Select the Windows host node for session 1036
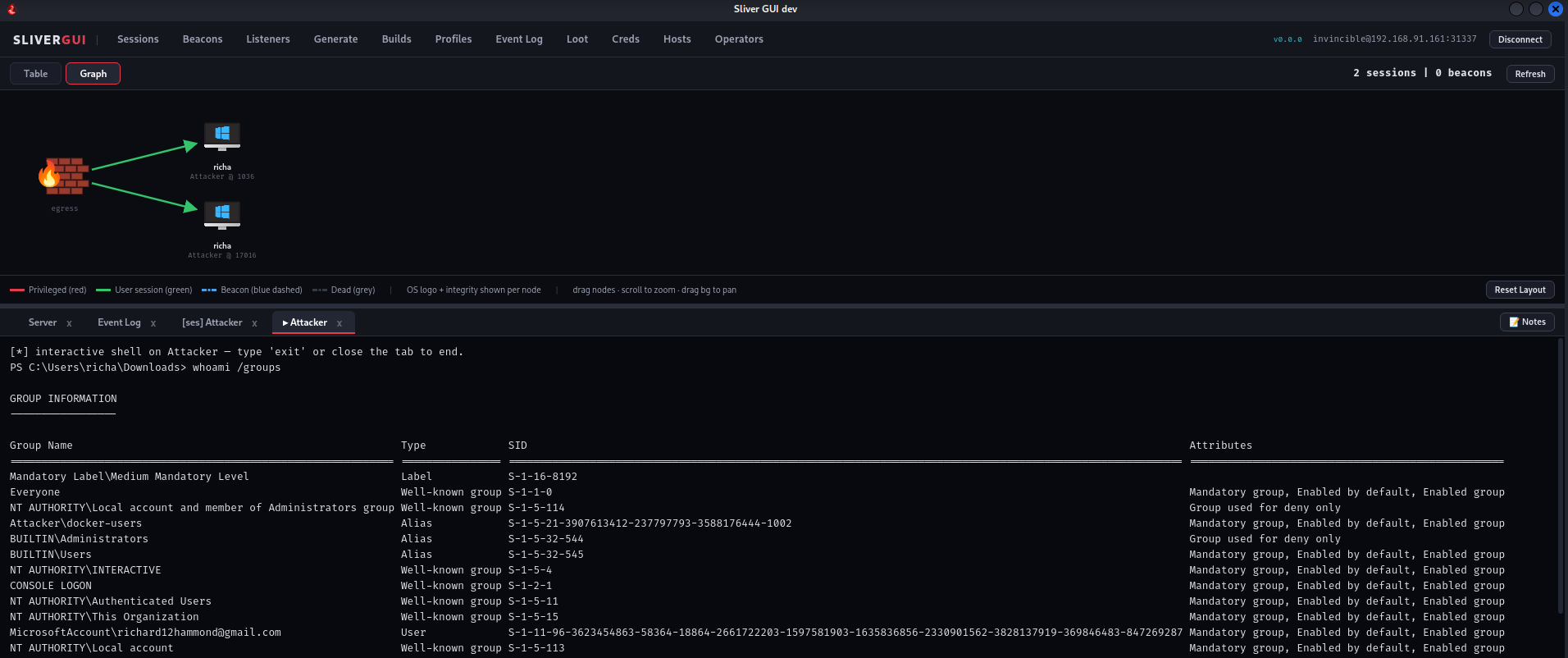This screenshot has width=1568, height=658. pyautogui.click(x=222, y=136)
